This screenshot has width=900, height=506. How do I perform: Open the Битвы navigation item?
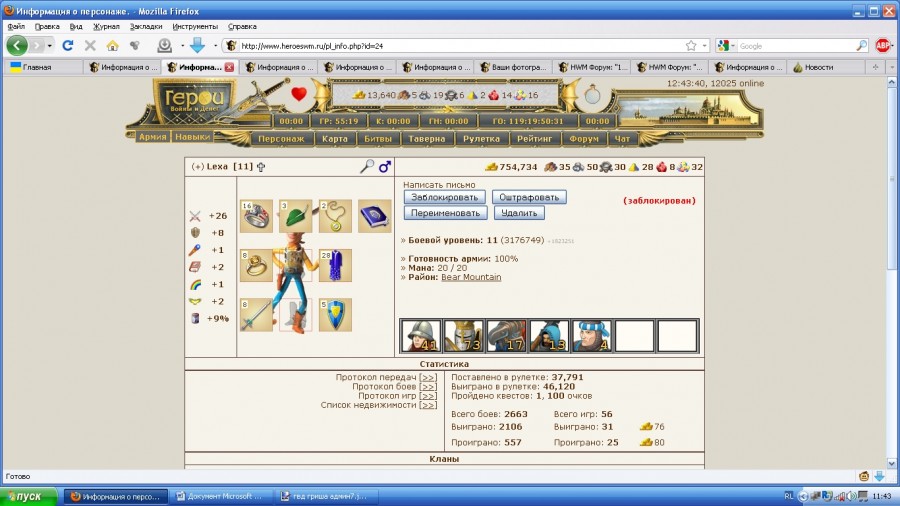coord(378,138)
